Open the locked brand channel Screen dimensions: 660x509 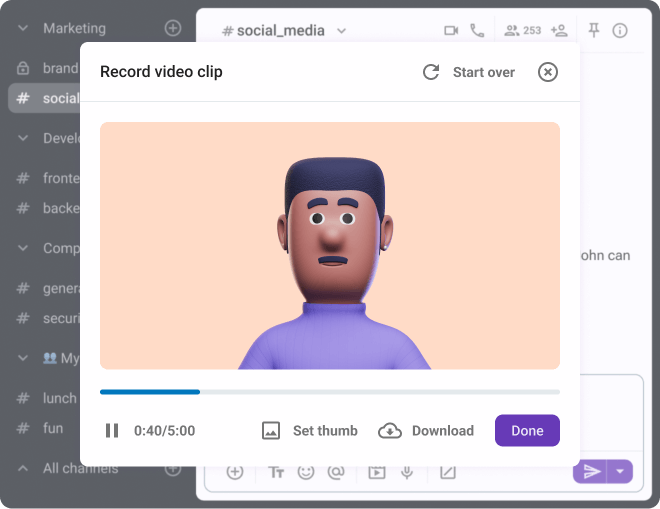(x=47, y=68)
